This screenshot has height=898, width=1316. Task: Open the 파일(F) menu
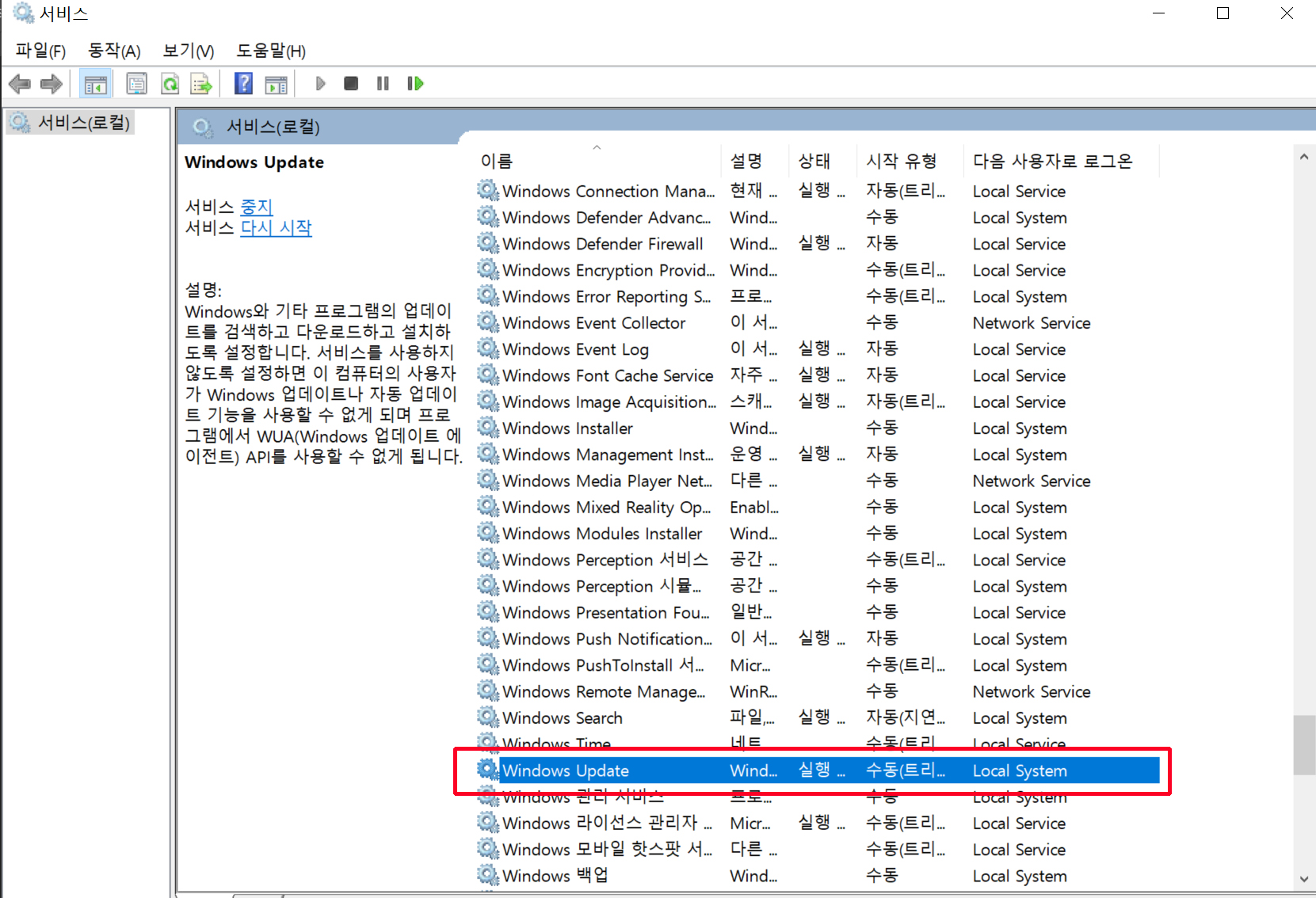pos(40,51)
